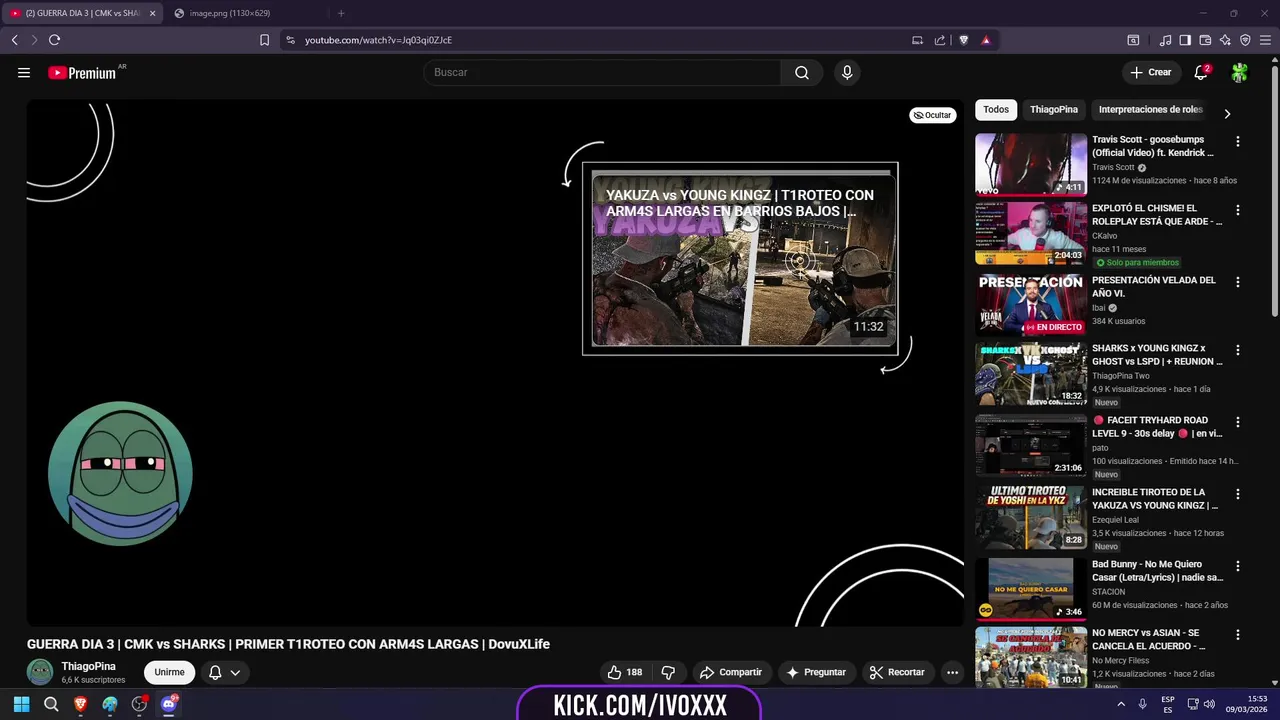Open the notifications bell with badge 2
1280x720 pixels.
click(1201, 72)
